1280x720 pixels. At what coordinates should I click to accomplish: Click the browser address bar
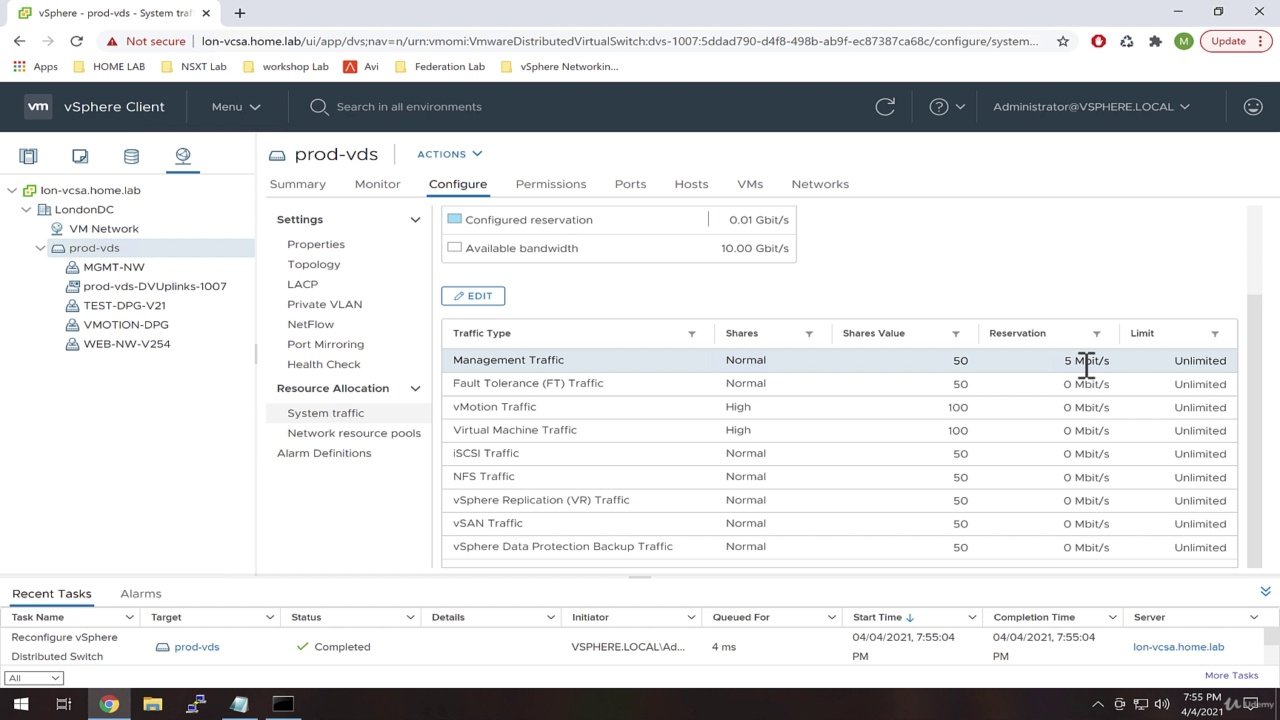pyautogui.click(x=620, y=41)
